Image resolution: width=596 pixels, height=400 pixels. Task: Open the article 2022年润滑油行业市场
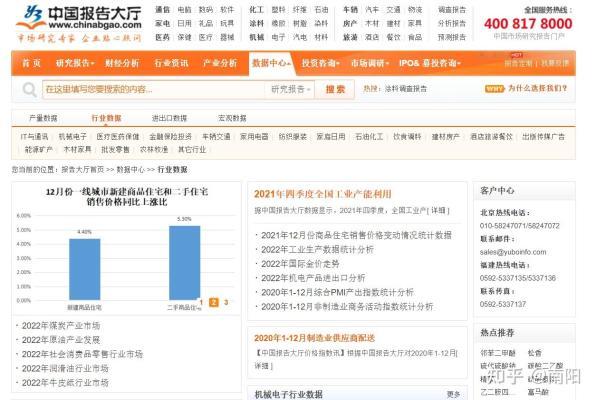[65, 368]
